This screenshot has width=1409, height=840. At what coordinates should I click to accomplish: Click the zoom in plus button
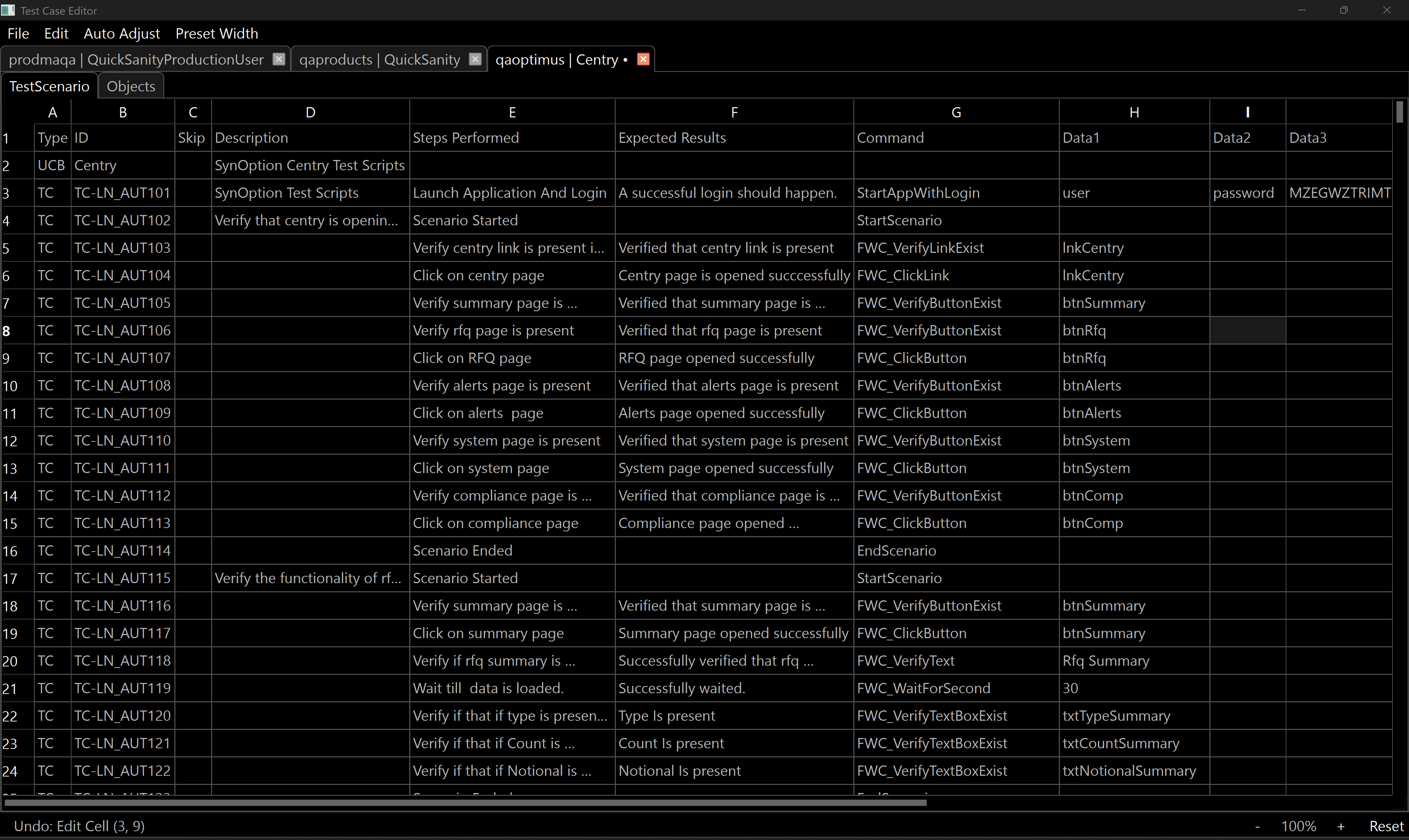pyautogui.click(x=1340, y=826)
